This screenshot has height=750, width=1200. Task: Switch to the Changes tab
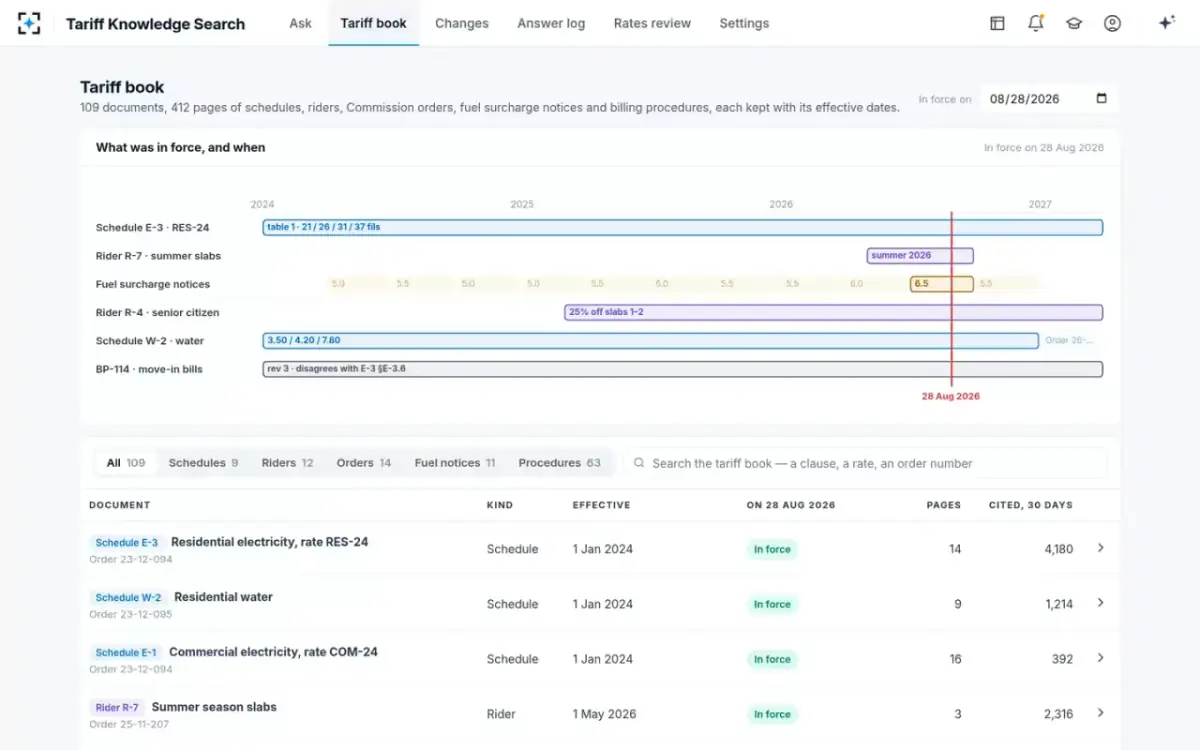click(x=462, y=23)
